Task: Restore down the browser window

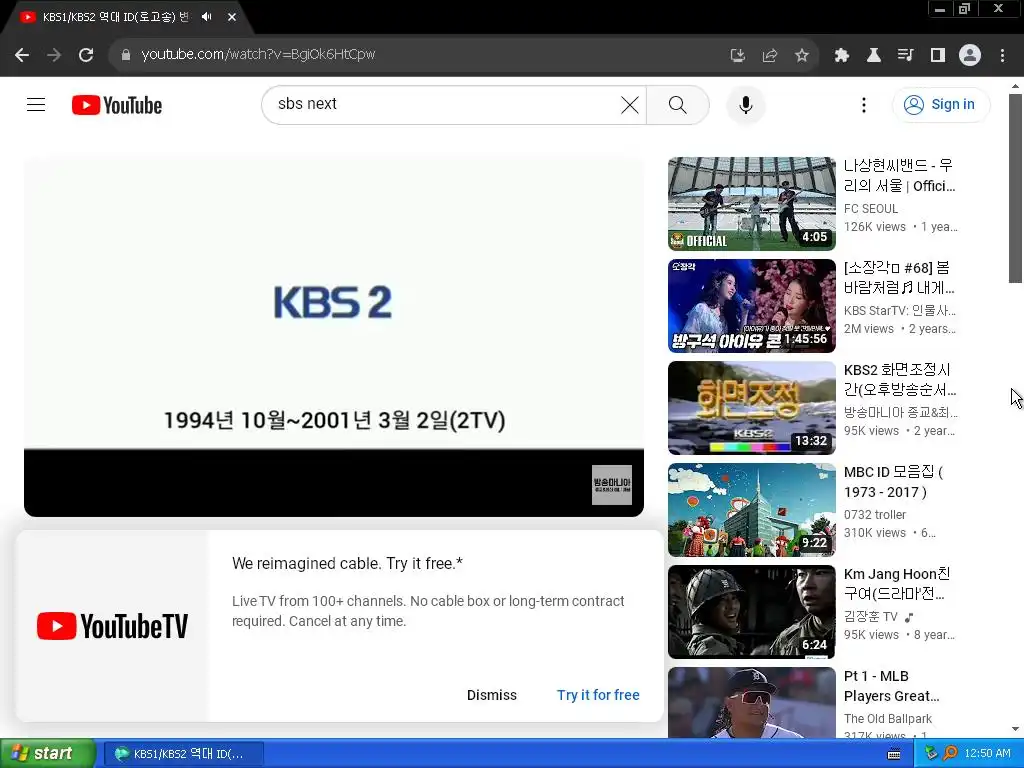Action: pyautogui.click(x=964, y=8)
